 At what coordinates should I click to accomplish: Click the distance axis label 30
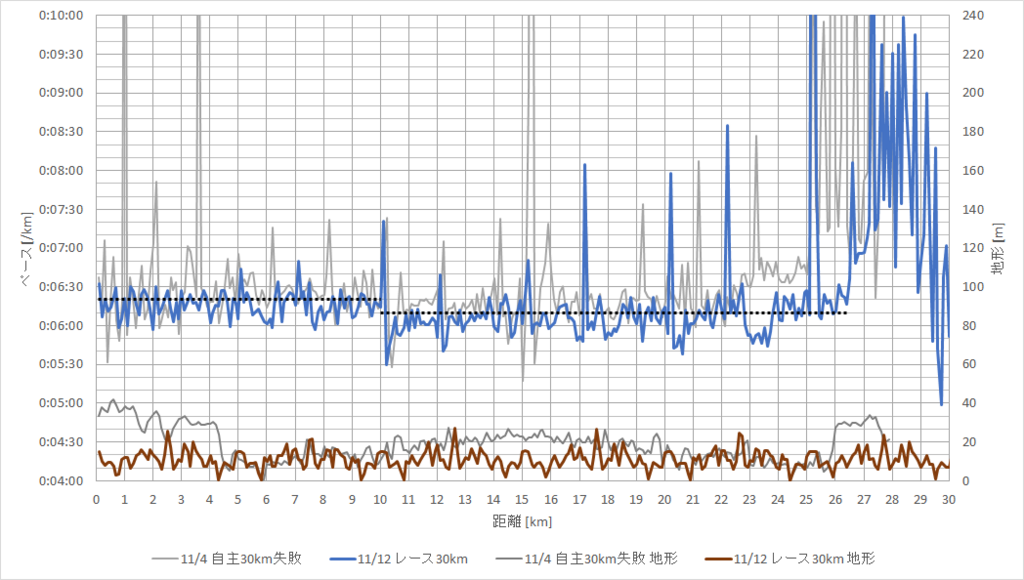pyautogui.click(x=948, y=500)
